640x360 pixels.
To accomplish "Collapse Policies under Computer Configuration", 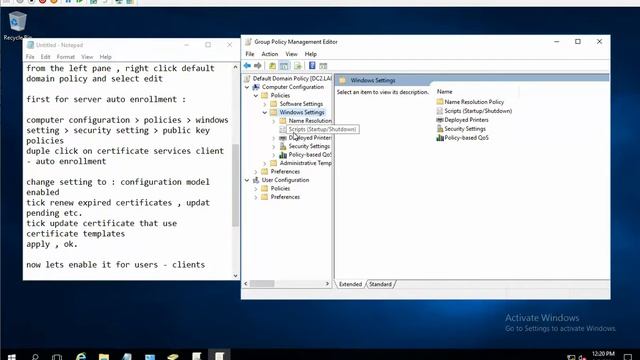I will [256, 96].
